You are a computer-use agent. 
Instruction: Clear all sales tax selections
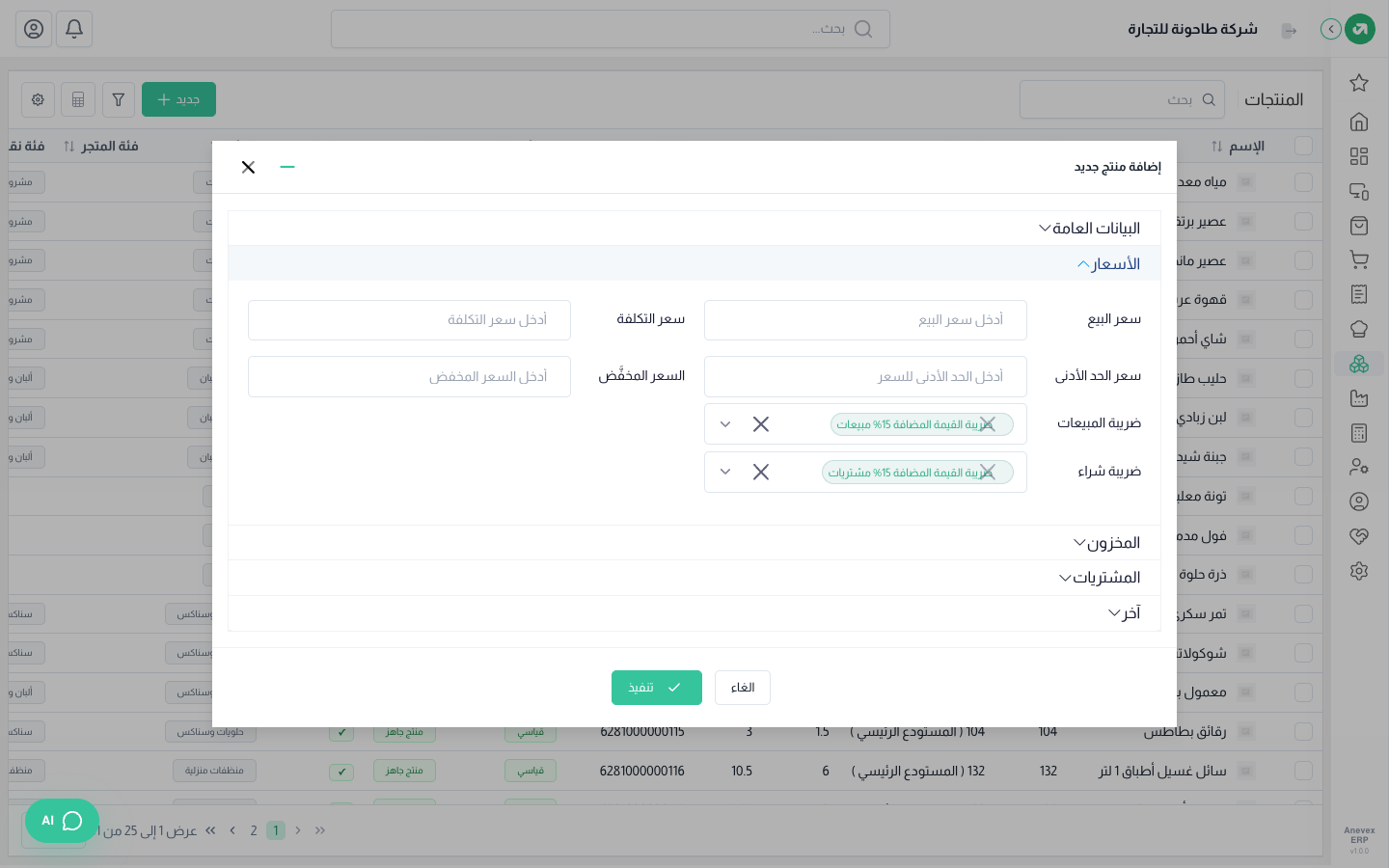click(x=761, y=424)
